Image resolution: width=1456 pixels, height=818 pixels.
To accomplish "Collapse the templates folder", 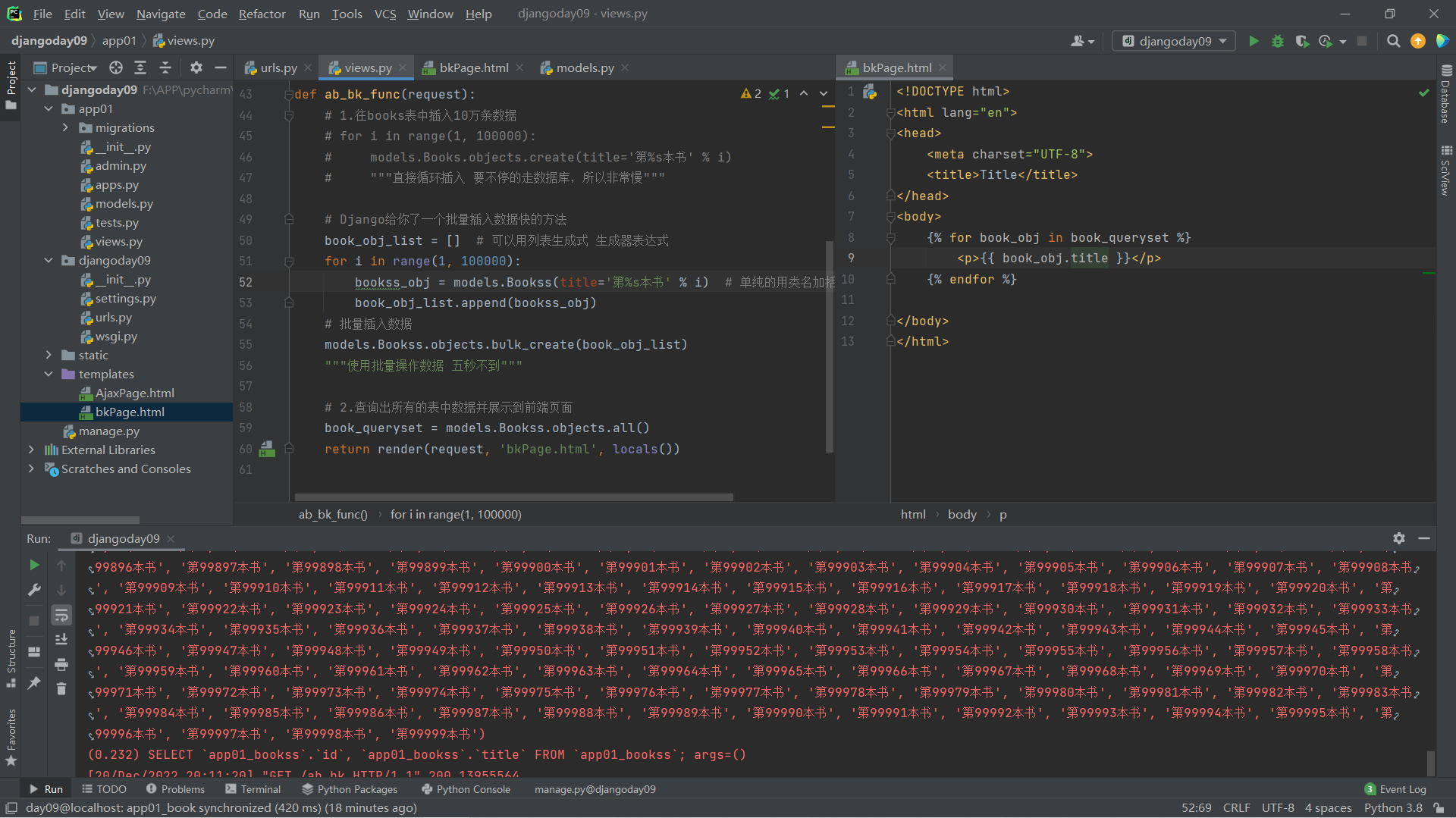I will click(x=49, y=375).
